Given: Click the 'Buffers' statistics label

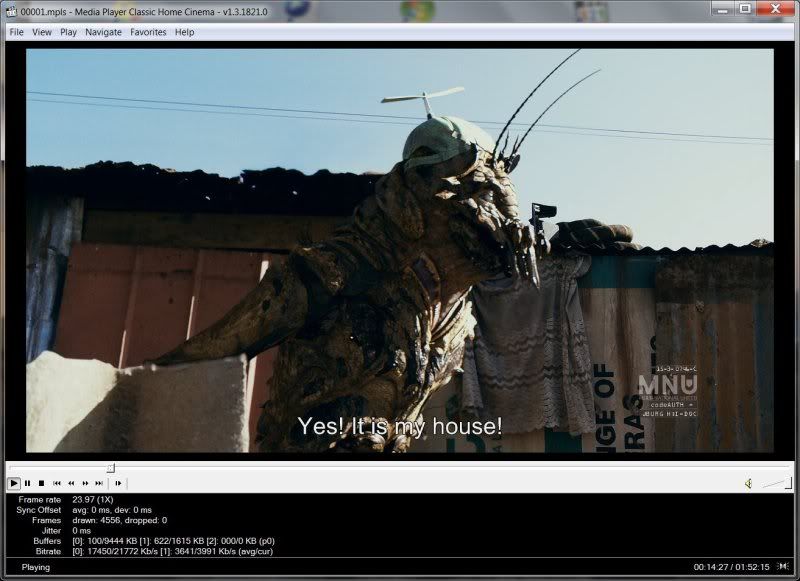Looking at the screenshot, I should click(47, 541).
